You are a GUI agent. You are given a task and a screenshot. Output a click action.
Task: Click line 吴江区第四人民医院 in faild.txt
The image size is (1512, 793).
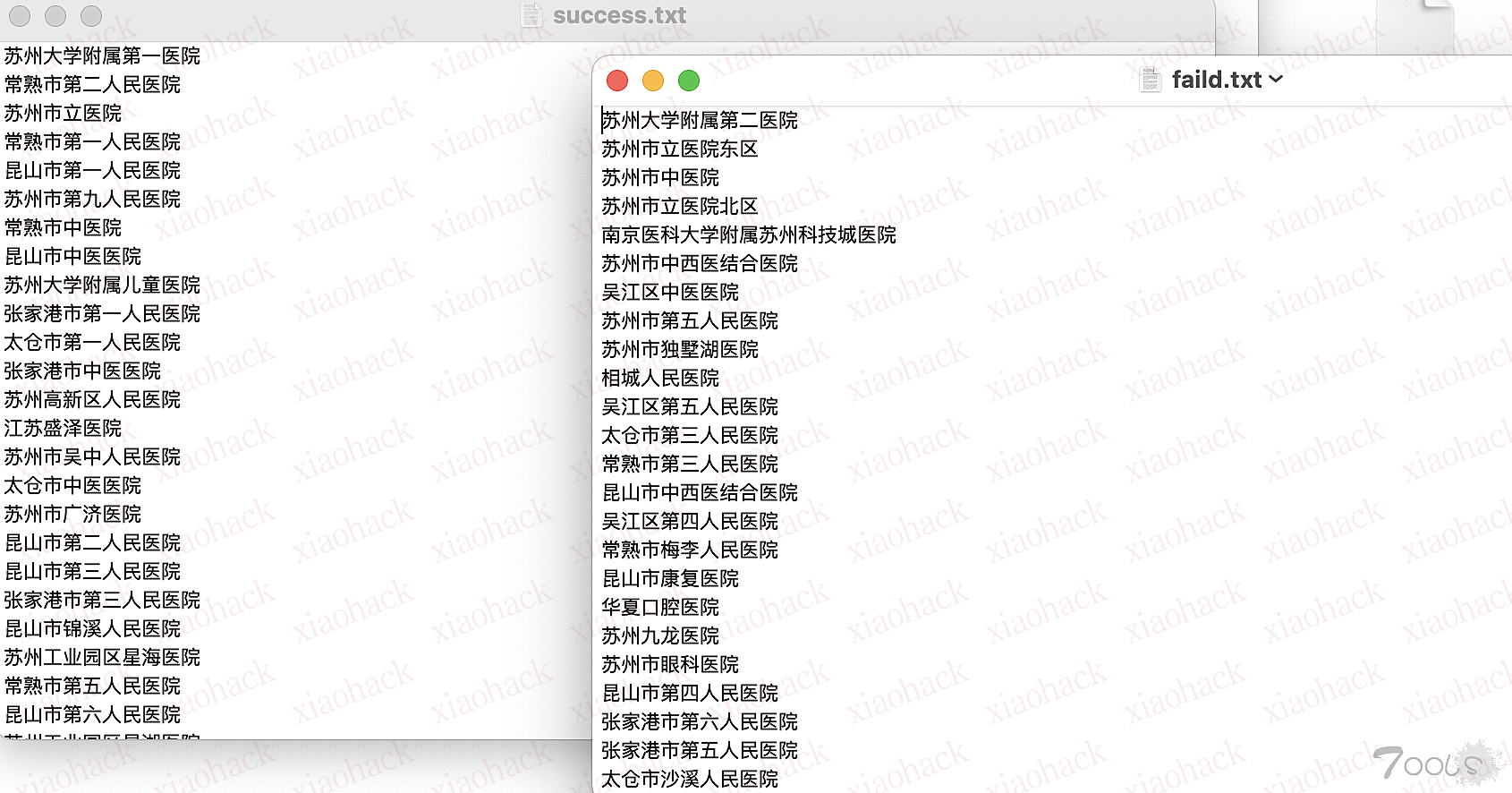pyautogui.click(x=690, y=521)
